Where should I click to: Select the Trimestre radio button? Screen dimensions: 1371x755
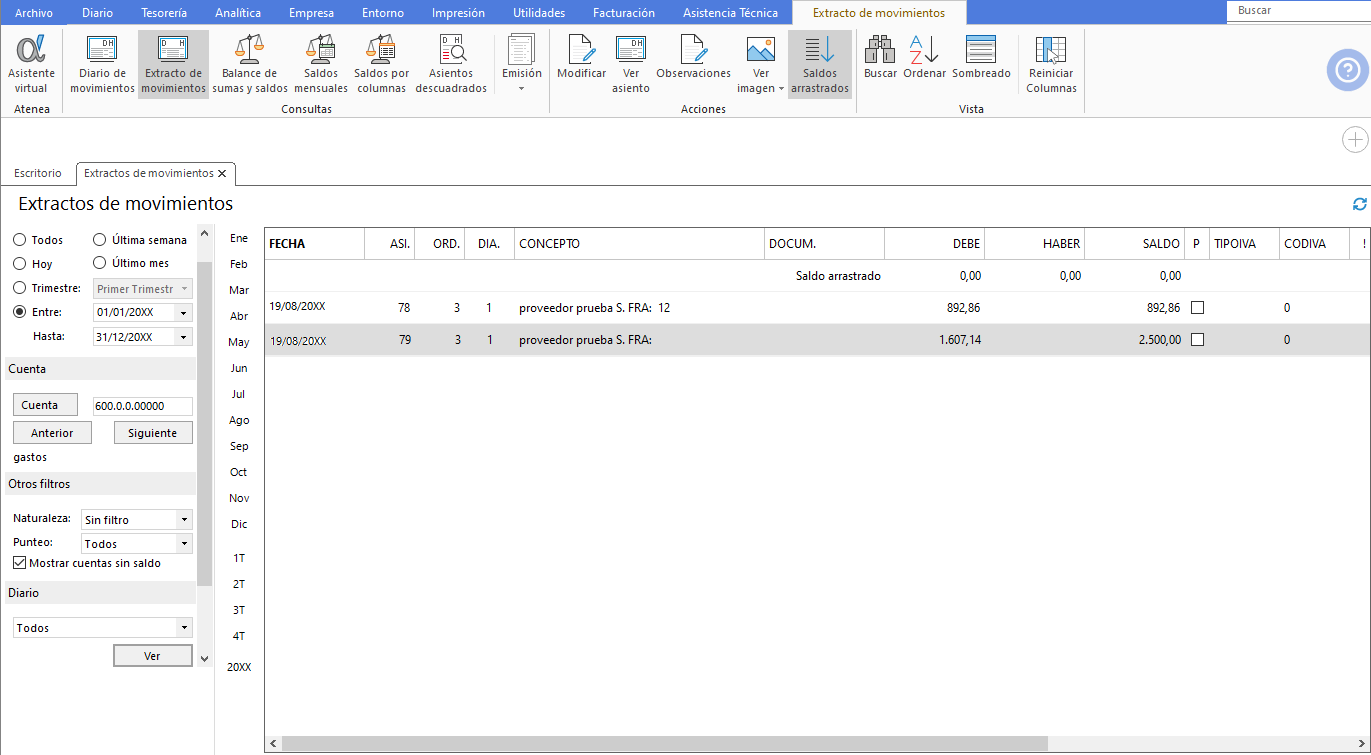point(19,288)
